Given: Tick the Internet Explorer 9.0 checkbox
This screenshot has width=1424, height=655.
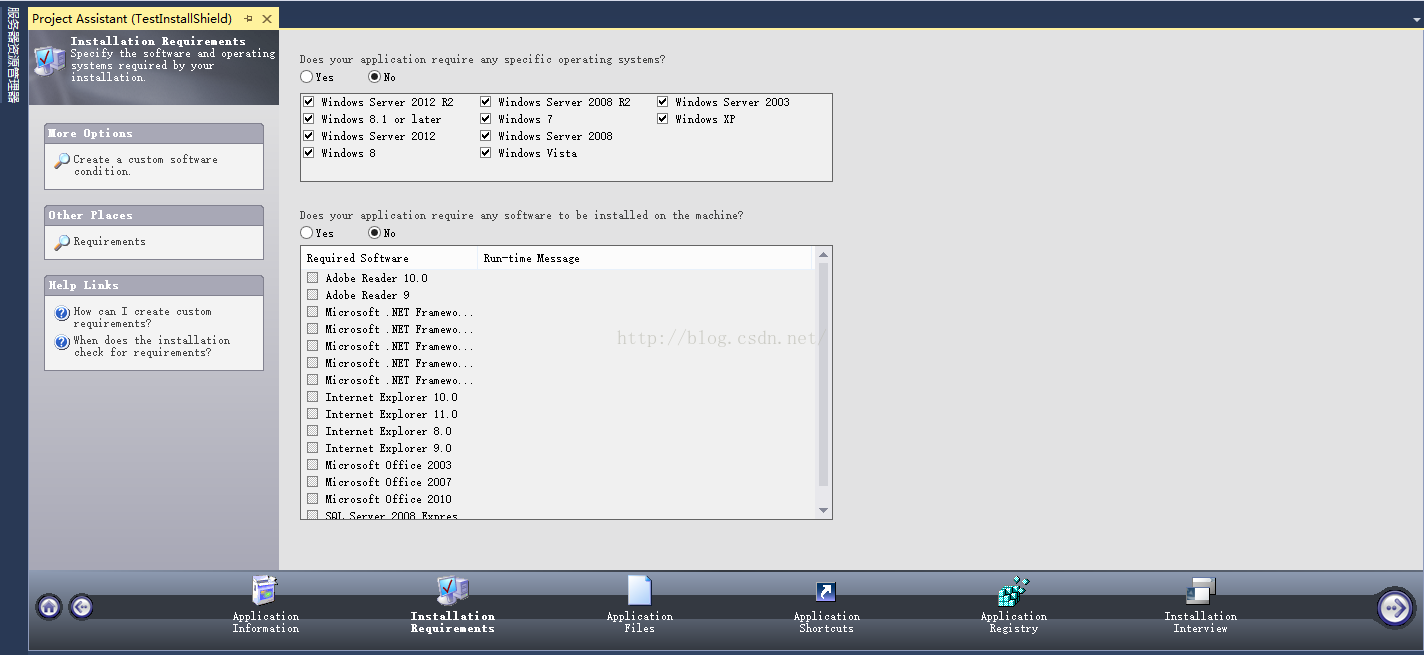Looking at the screenshot, I should point(313,448).
